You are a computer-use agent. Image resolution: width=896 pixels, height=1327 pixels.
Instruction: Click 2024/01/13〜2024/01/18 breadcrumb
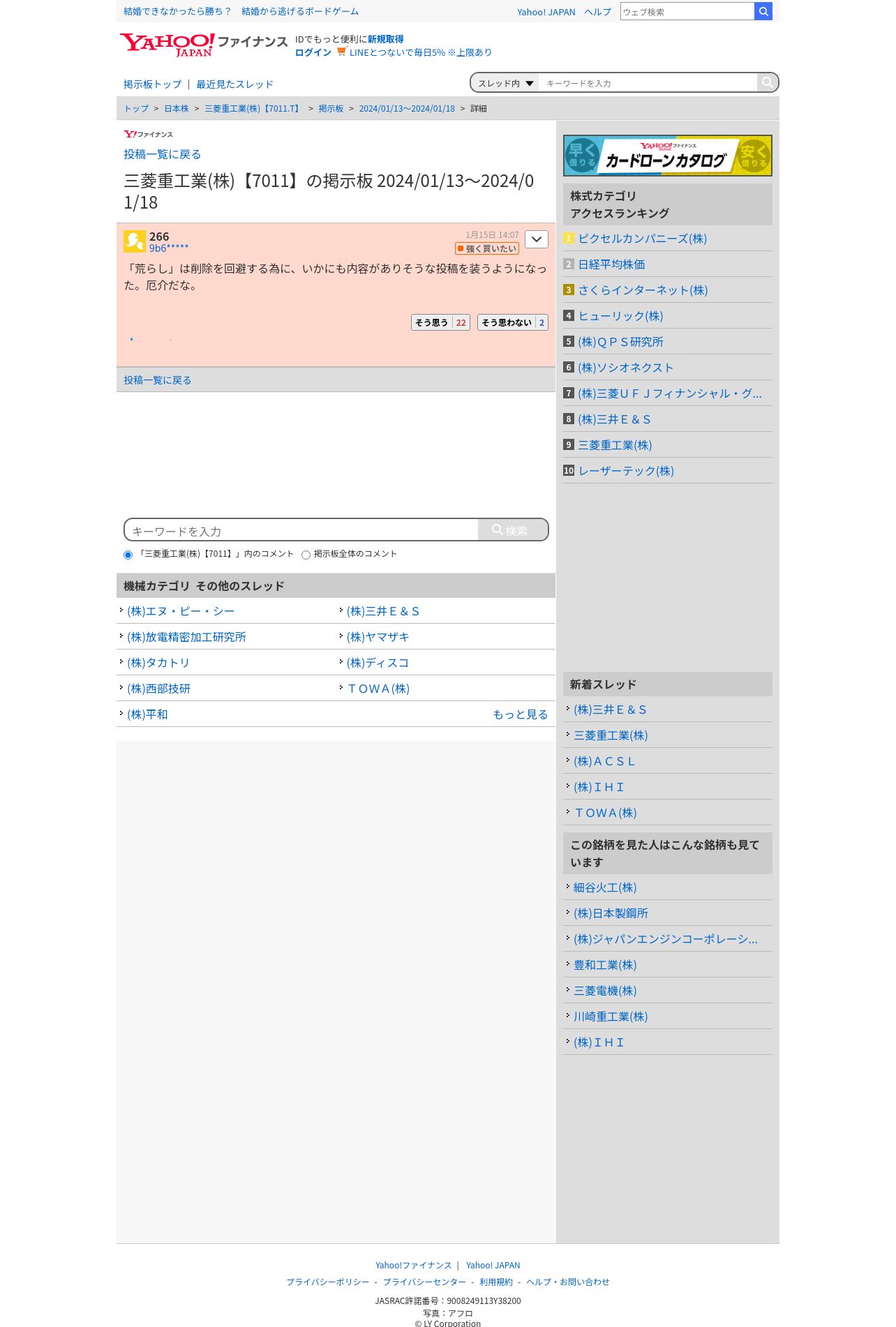point(407,109)
